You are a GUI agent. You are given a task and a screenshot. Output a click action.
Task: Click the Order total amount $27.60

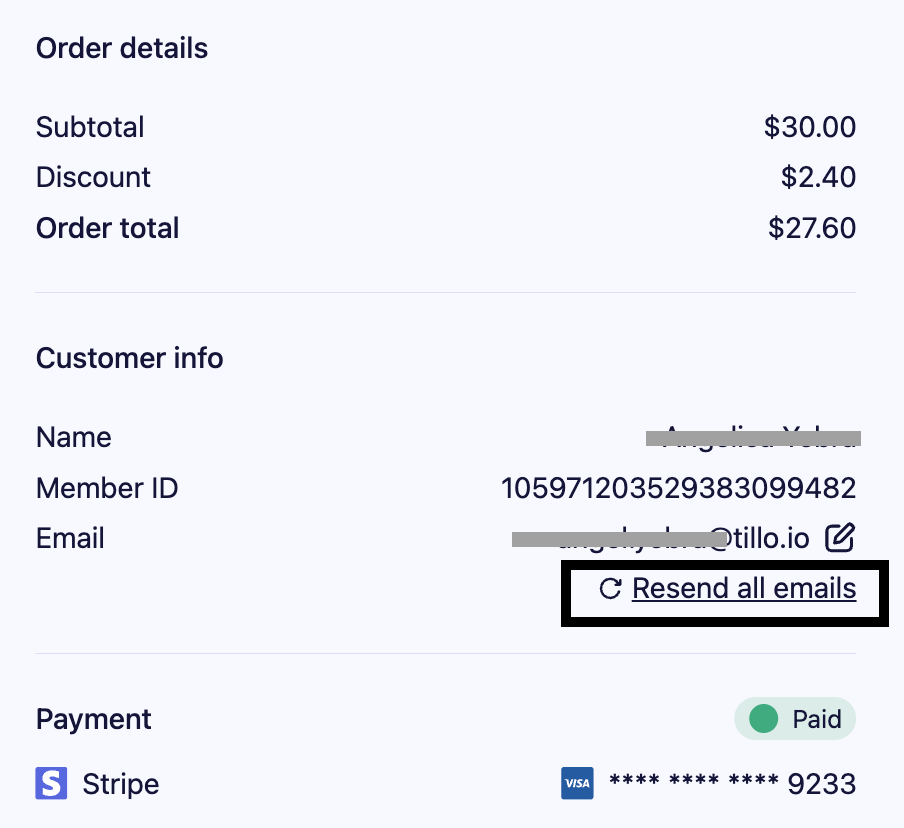tap(812, 228)
